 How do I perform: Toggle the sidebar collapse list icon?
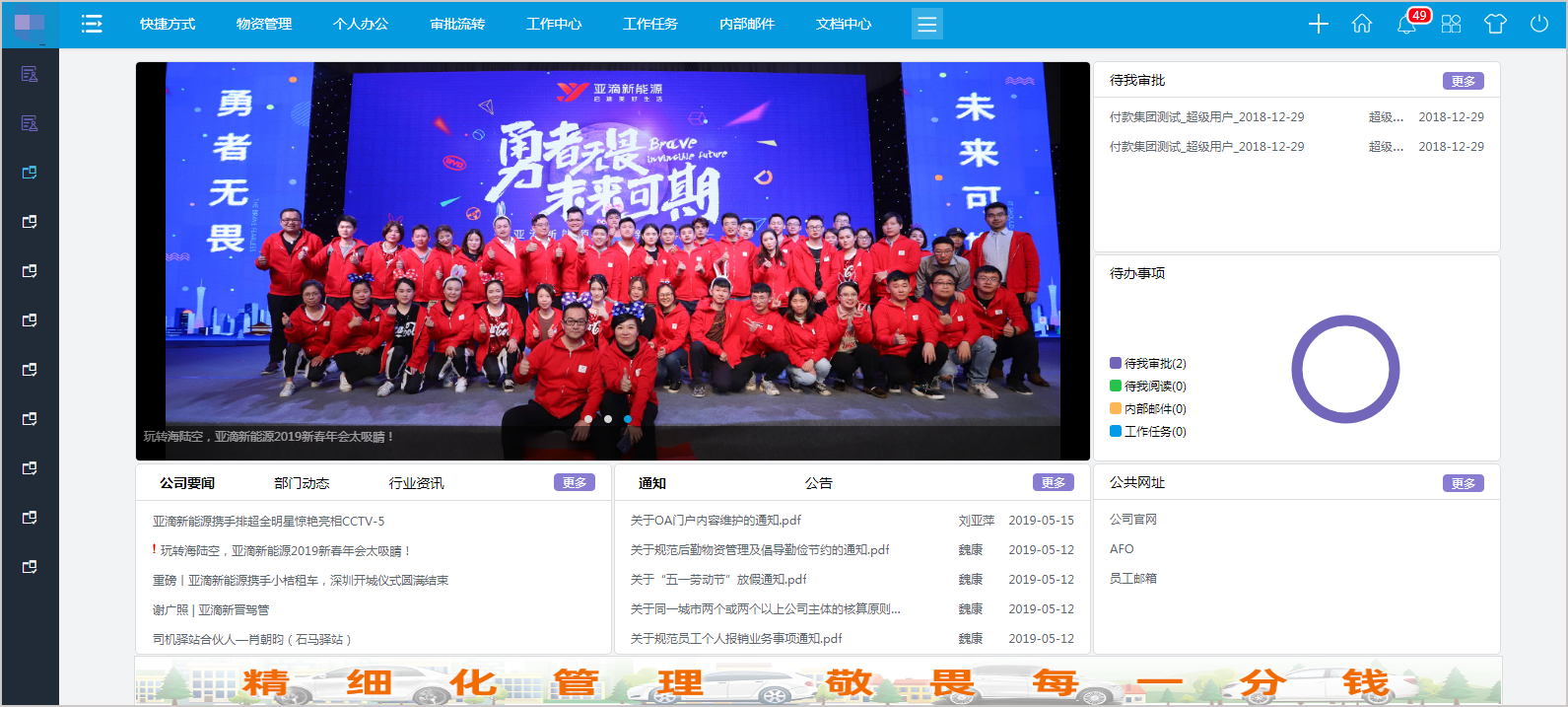(x=92, y=24)
